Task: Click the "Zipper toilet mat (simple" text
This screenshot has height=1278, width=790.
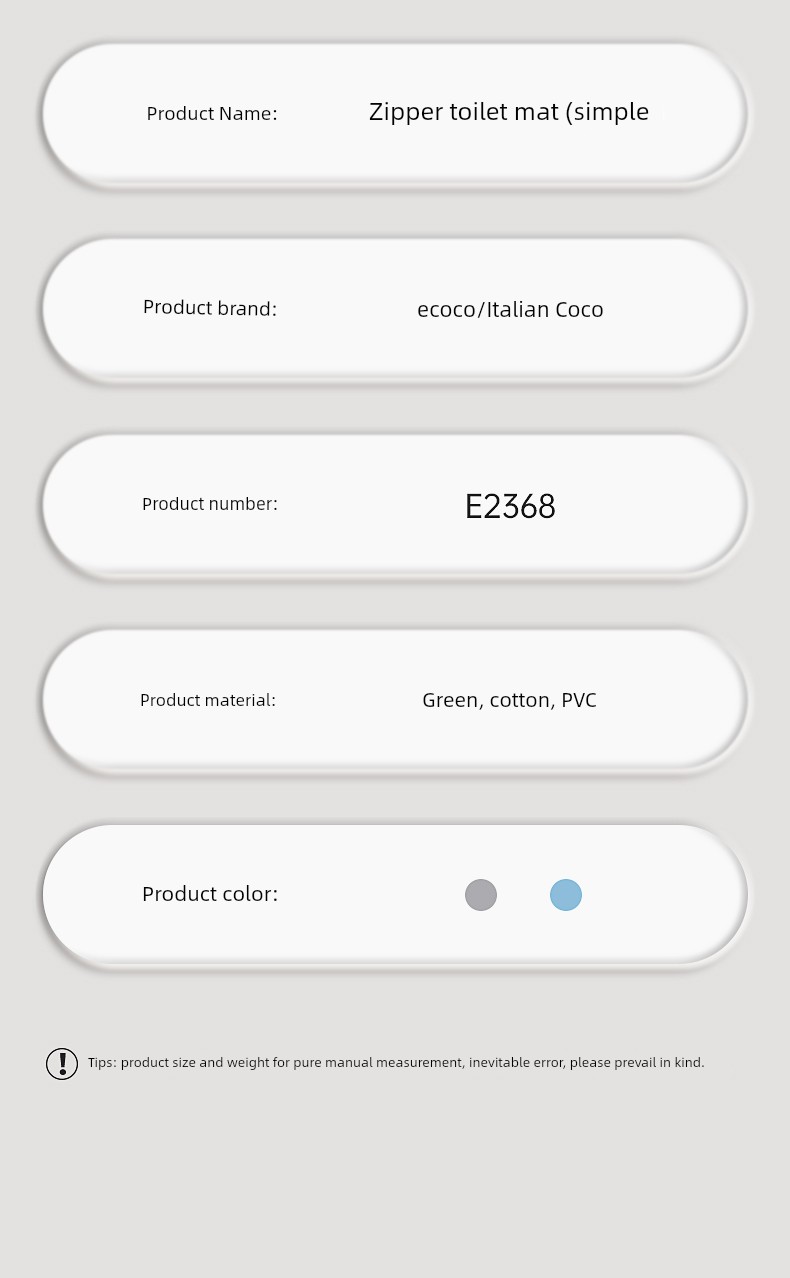Action: click(509, 112)
